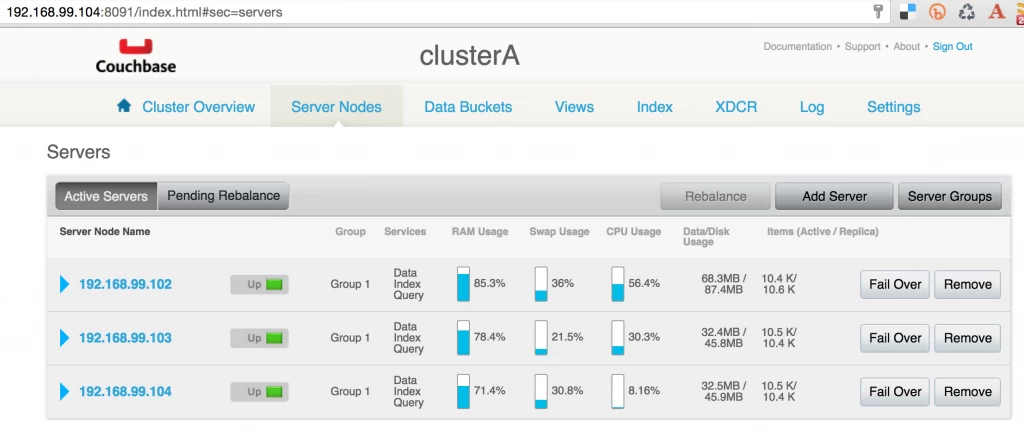Image resolution: width=1024 pixels, height=435 pixels.
Task: Open the recycle arrows browser extension
Action: [x=967, y=12]
